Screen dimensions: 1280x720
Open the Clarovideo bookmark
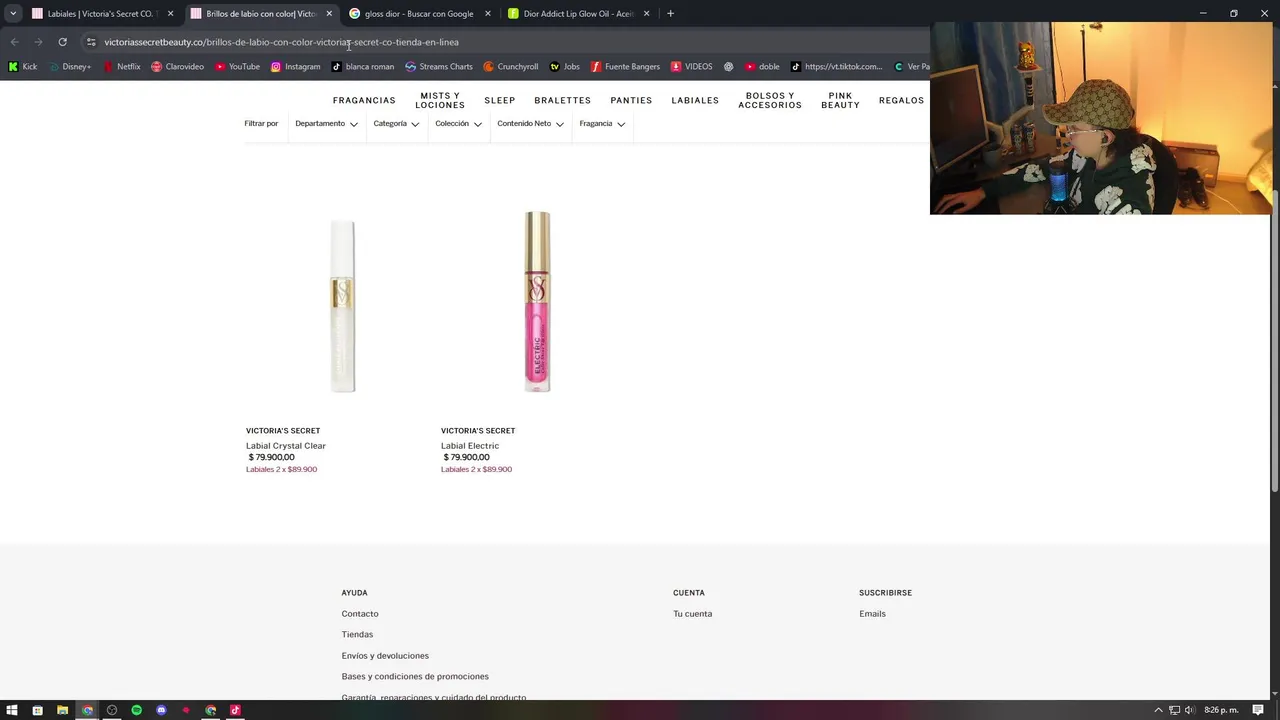click(177, 67)
